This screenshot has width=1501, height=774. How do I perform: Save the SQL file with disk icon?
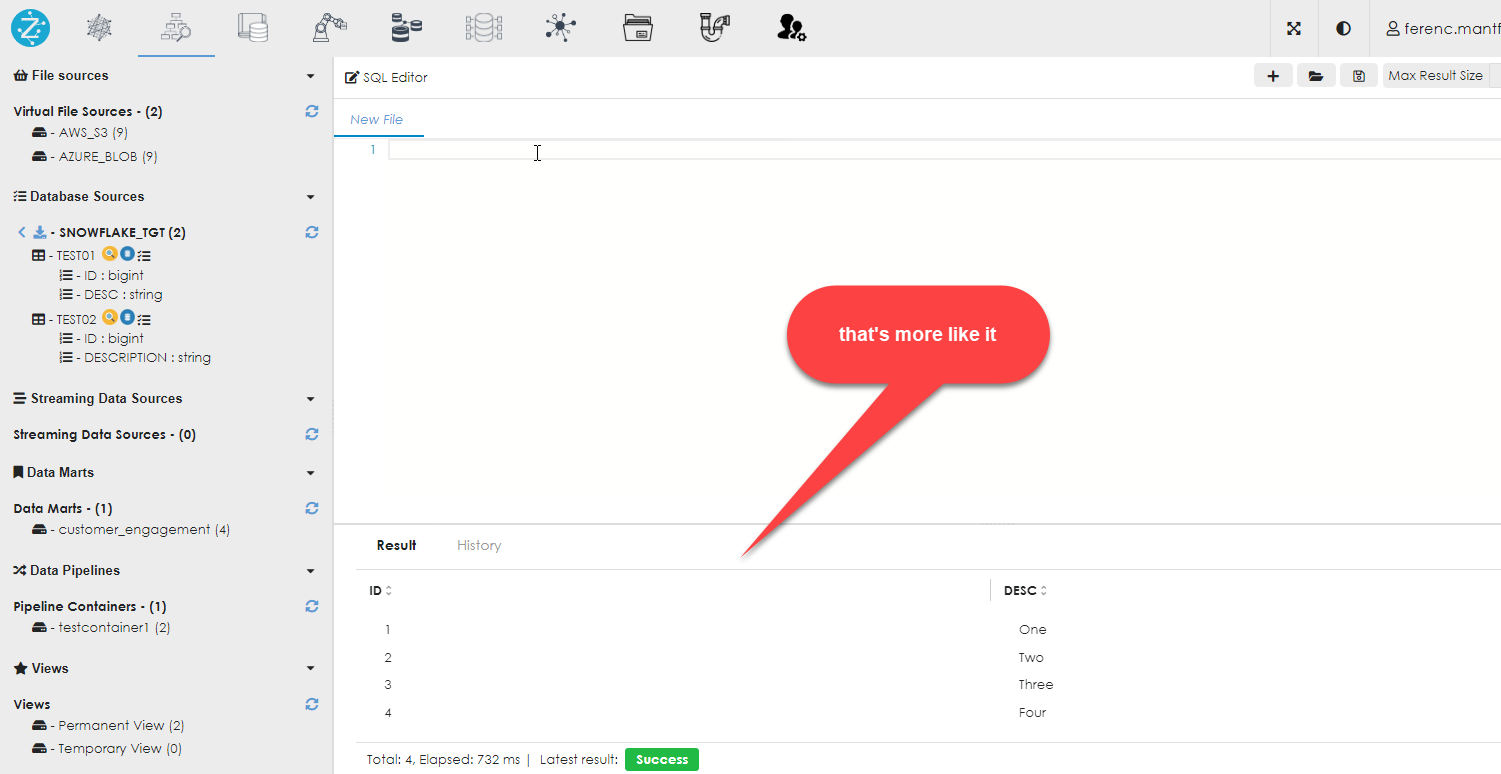tap(1358, 76)
